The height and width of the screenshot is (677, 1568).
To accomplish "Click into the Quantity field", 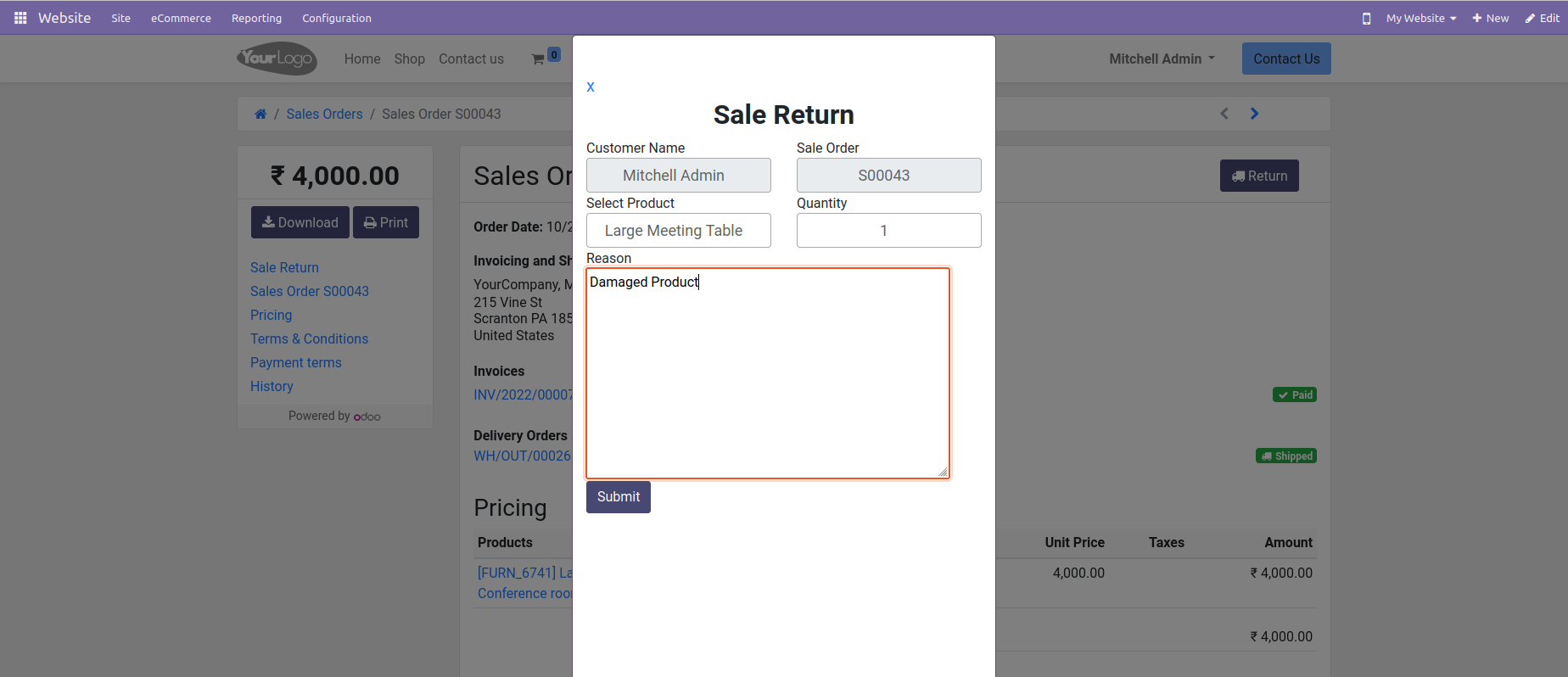I will pyautogui.click(x=889, y=231).
